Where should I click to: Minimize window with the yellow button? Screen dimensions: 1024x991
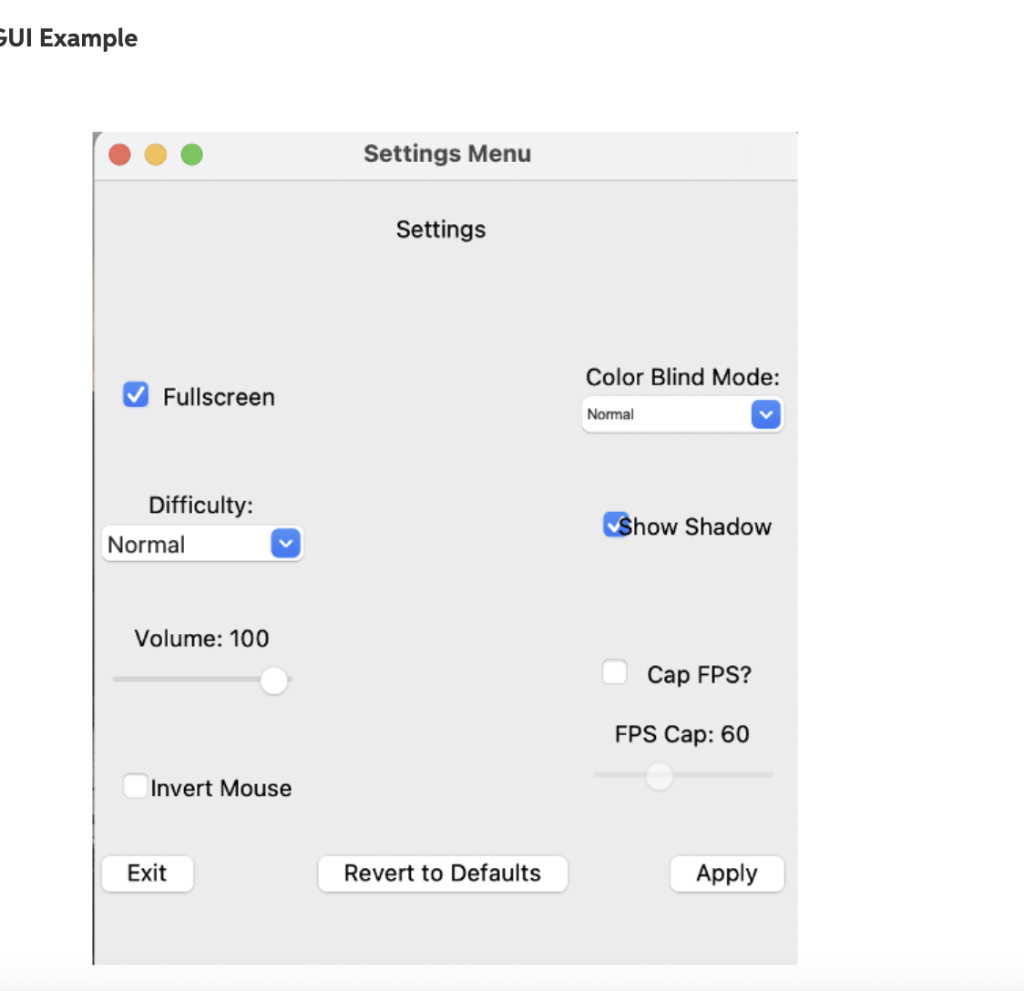point(156,155)
